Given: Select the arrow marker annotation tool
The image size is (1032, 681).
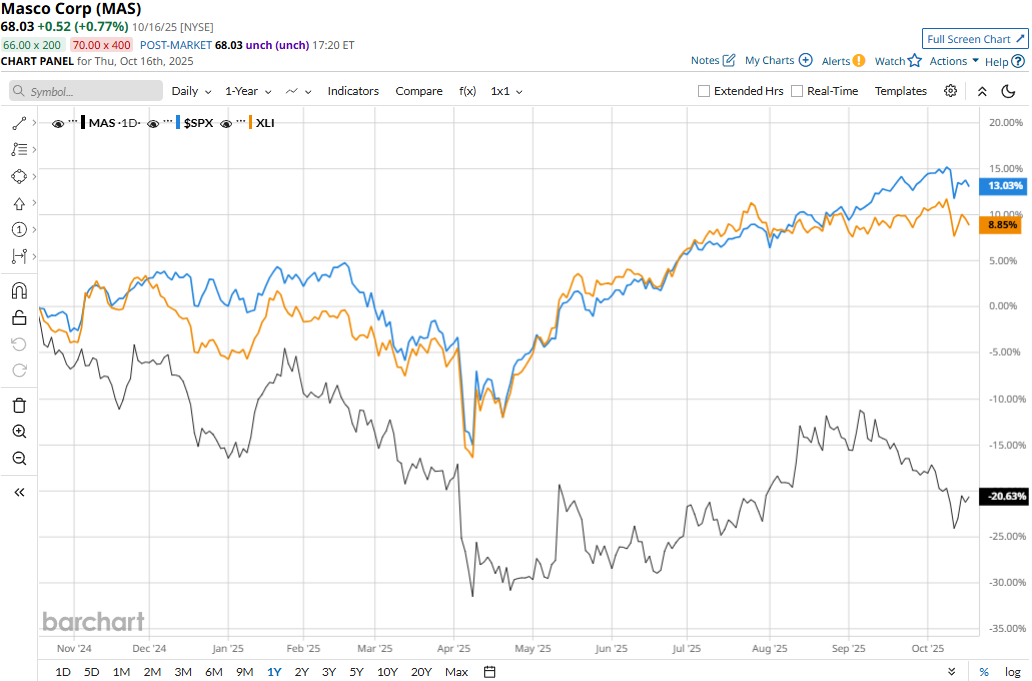Looking at the screenshot, I should (x=19, y=203).
